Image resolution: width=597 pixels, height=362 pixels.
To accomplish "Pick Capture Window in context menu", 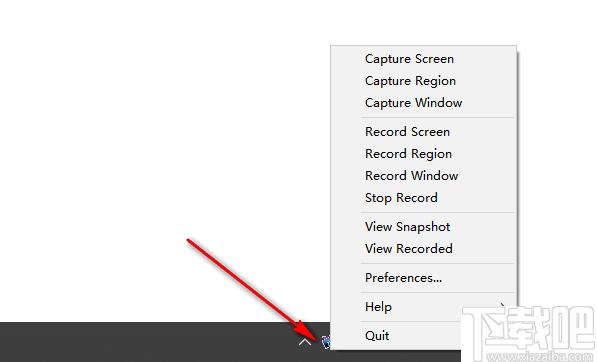I will (423, 103).
